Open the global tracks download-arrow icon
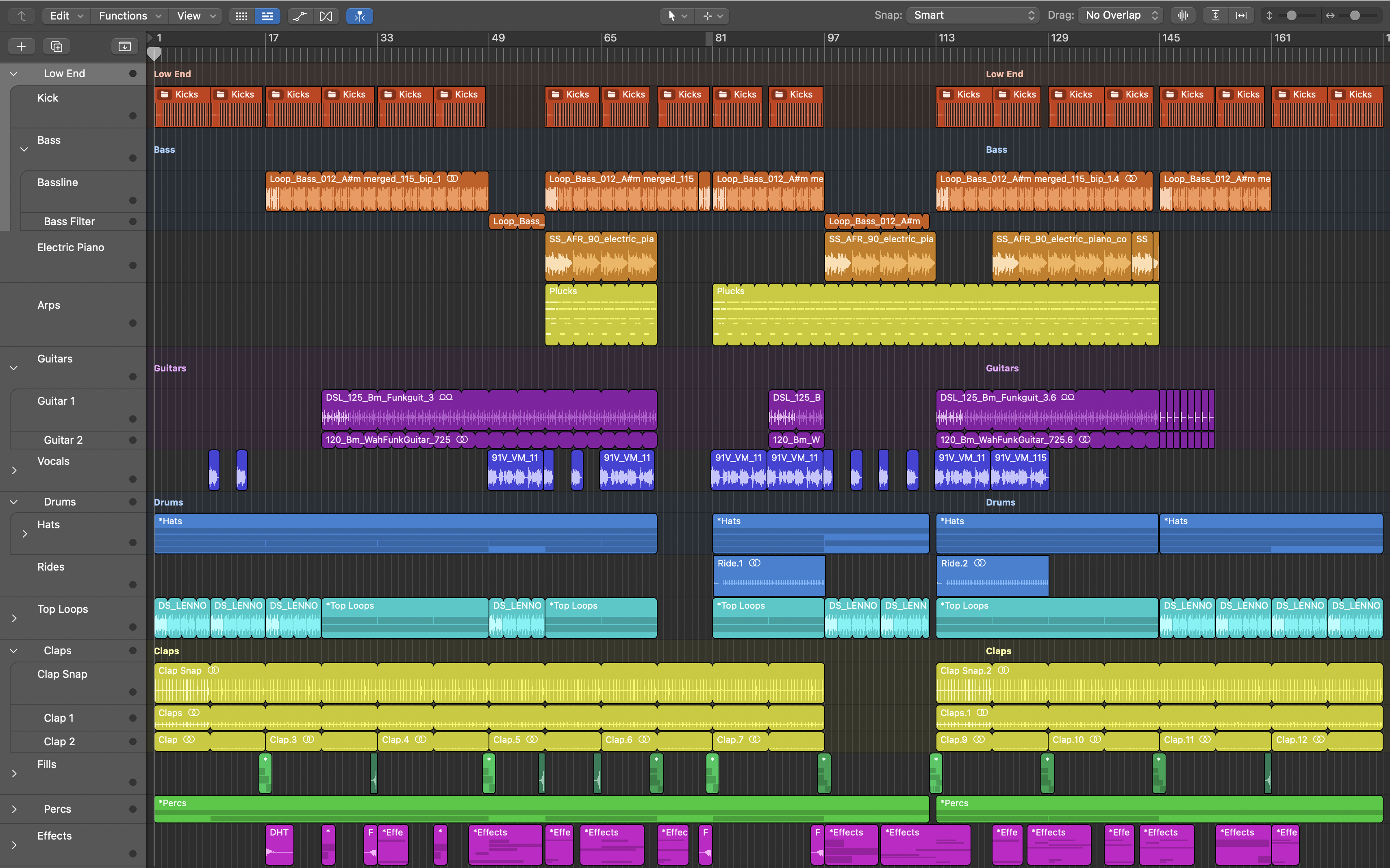The width and height of the screenshot is (1390, 868). pos(124,46)
